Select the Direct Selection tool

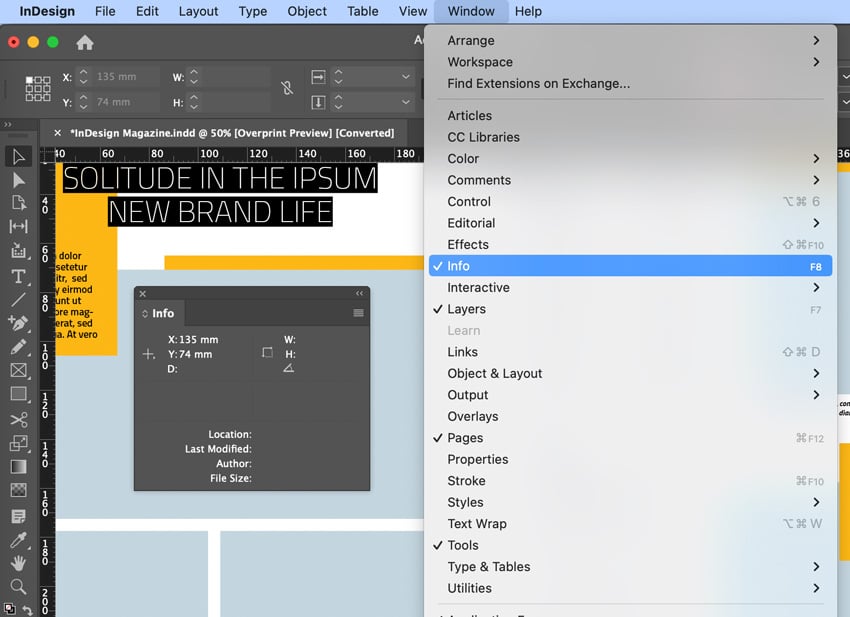coord(20,180)
